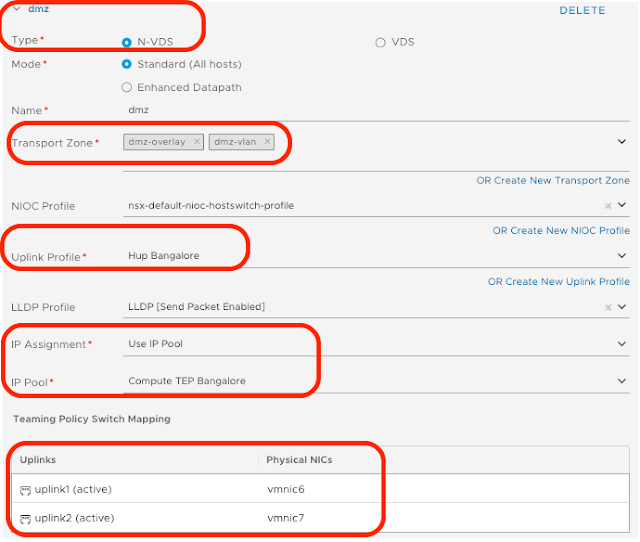Remove the dmz-overlay transport zone tag

tap(197, 142)
